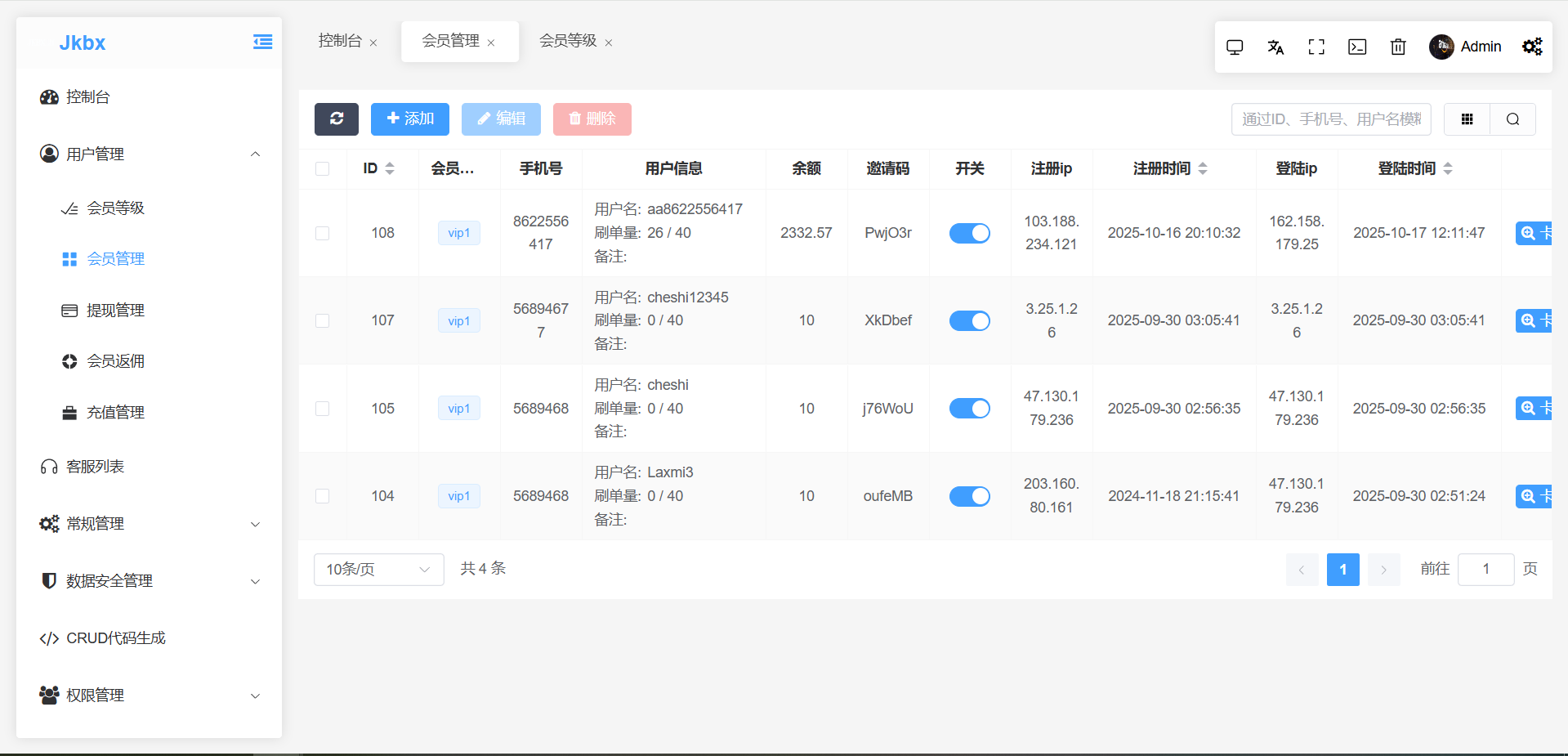The width and height of the screenshot is (1568, 756).
Task: Collapse the sidebar menu fold icon
Action: click(x=262, y=42)
